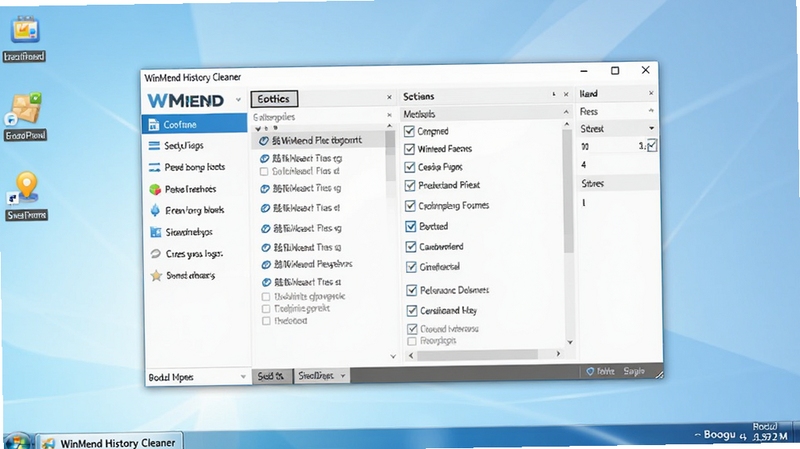Click the water drop Ereaforg icon

click(x=155, y=210)
